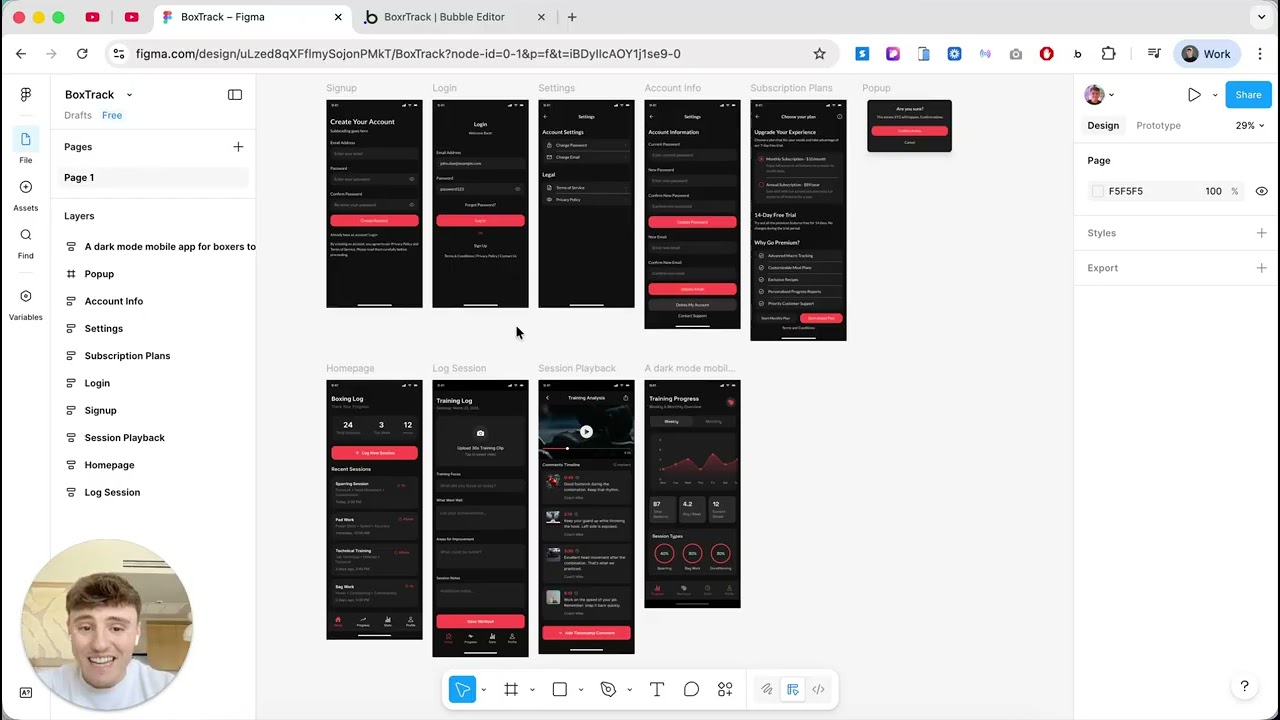Viewport: 1280px width, 720px height.
Task: Go back in browser history
Action: pos(21,54)
